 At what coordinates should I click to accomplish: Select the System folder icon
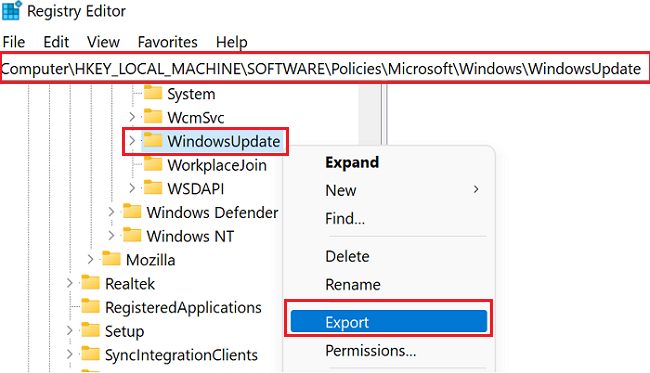pos(153,93)
